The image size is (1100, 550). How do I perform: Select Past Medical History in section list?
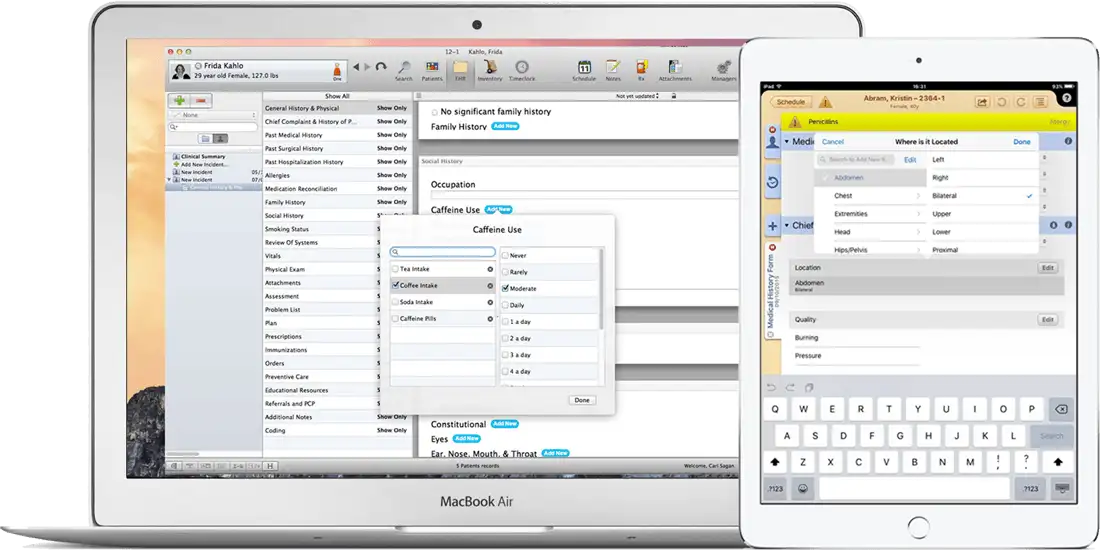337,135
